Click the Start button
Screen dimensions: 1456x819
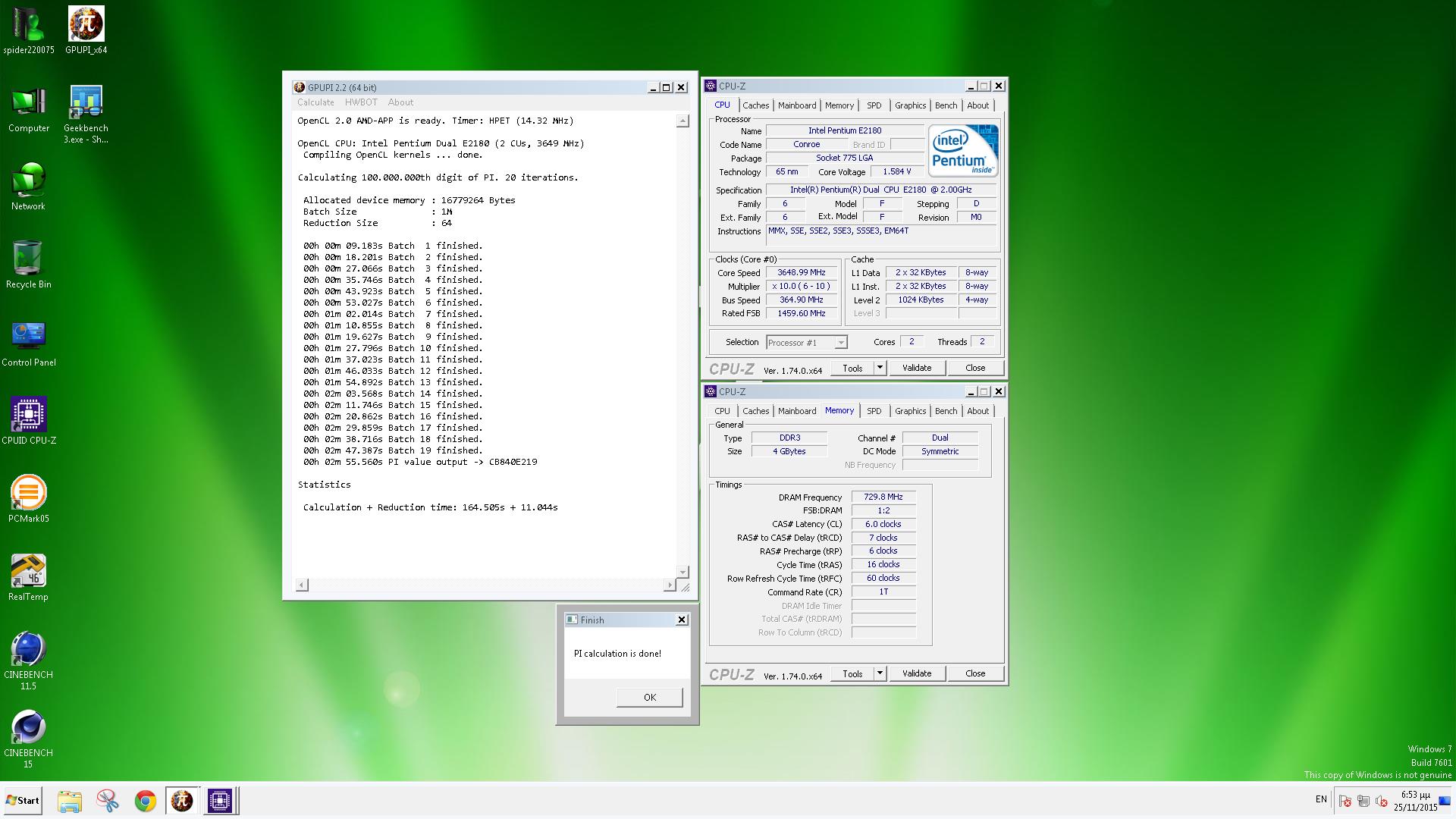coord(23,801)
